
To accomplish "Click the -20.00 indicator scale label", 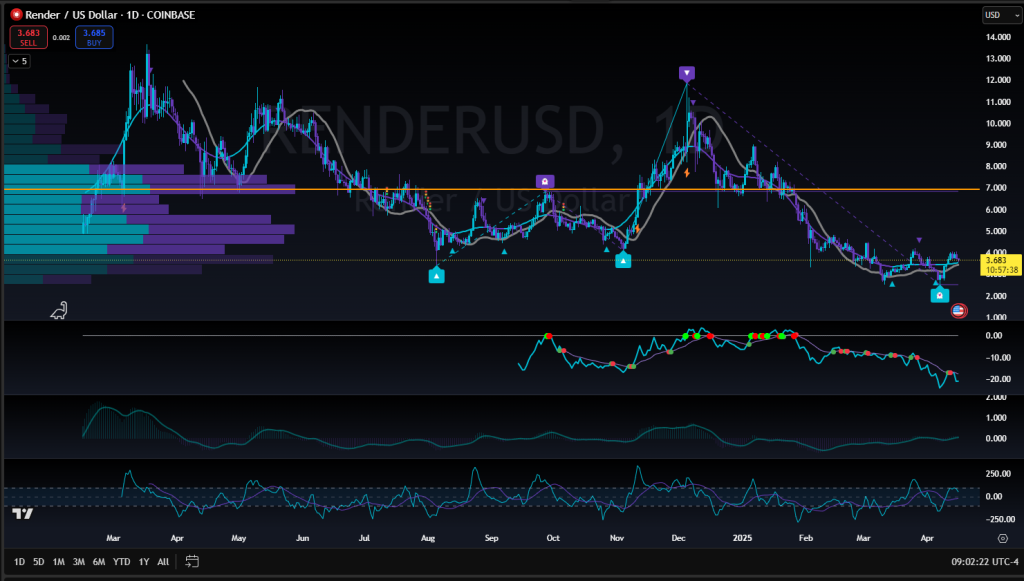I will point(998,379).
